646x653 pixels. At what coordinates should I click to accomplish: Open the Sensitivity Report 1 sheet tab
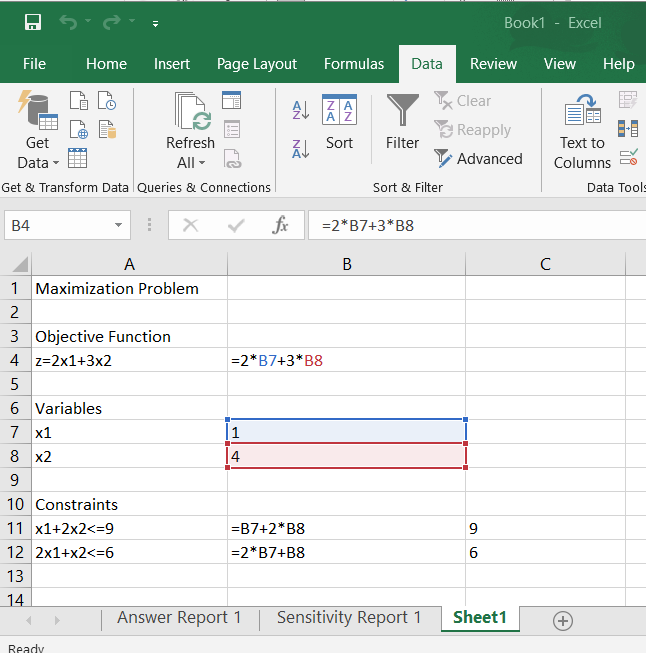pyautogui.click(x=349, y=618)
